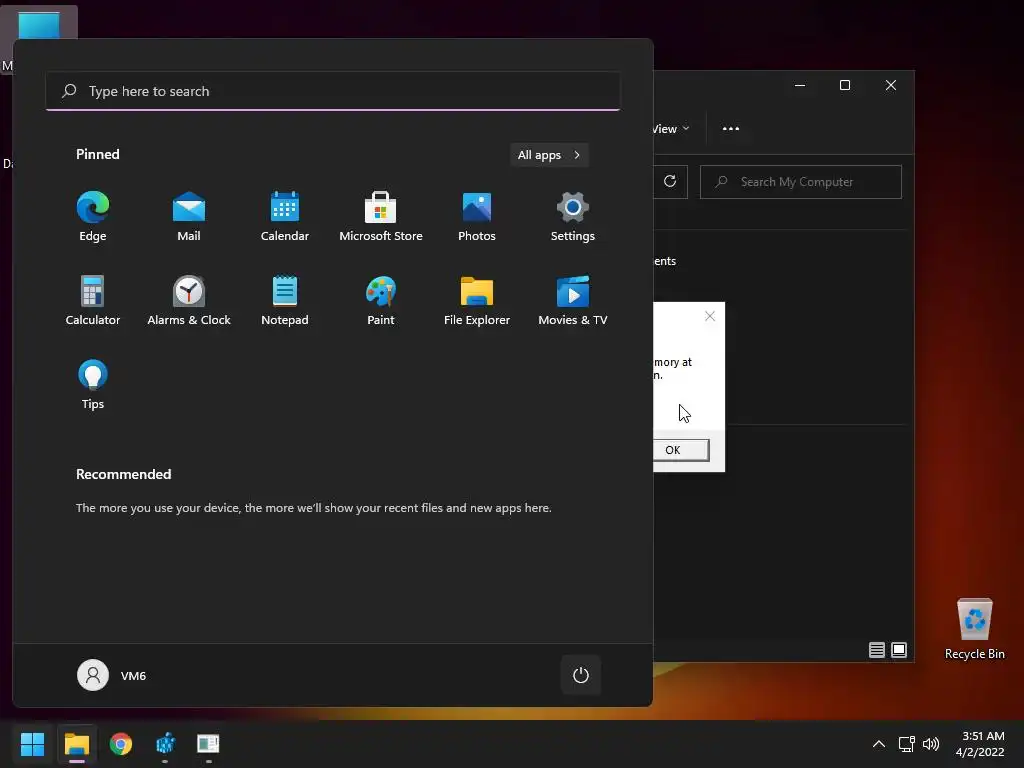Open the Recycle Bin desktop icon
The width and height of the screenshot is (1024, 768).
[974, 629]
